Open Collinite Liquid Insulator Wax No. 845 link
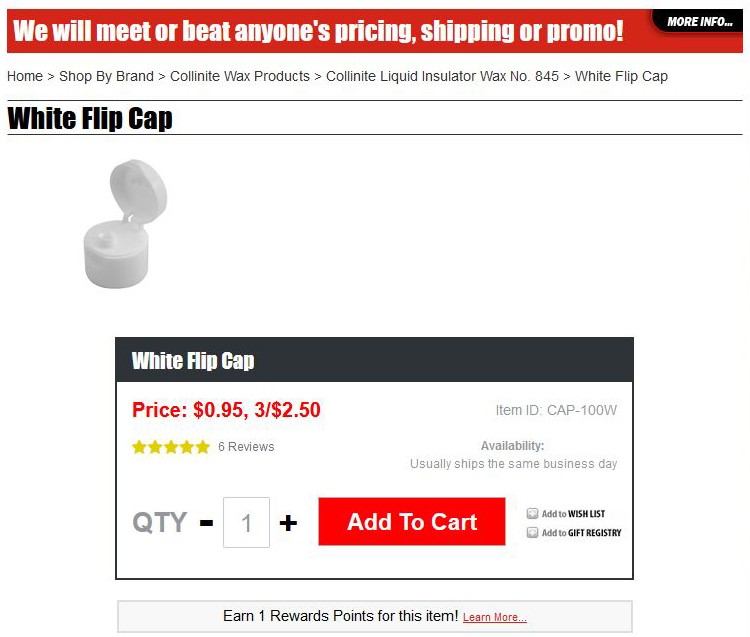 click(x=442, y=76)
